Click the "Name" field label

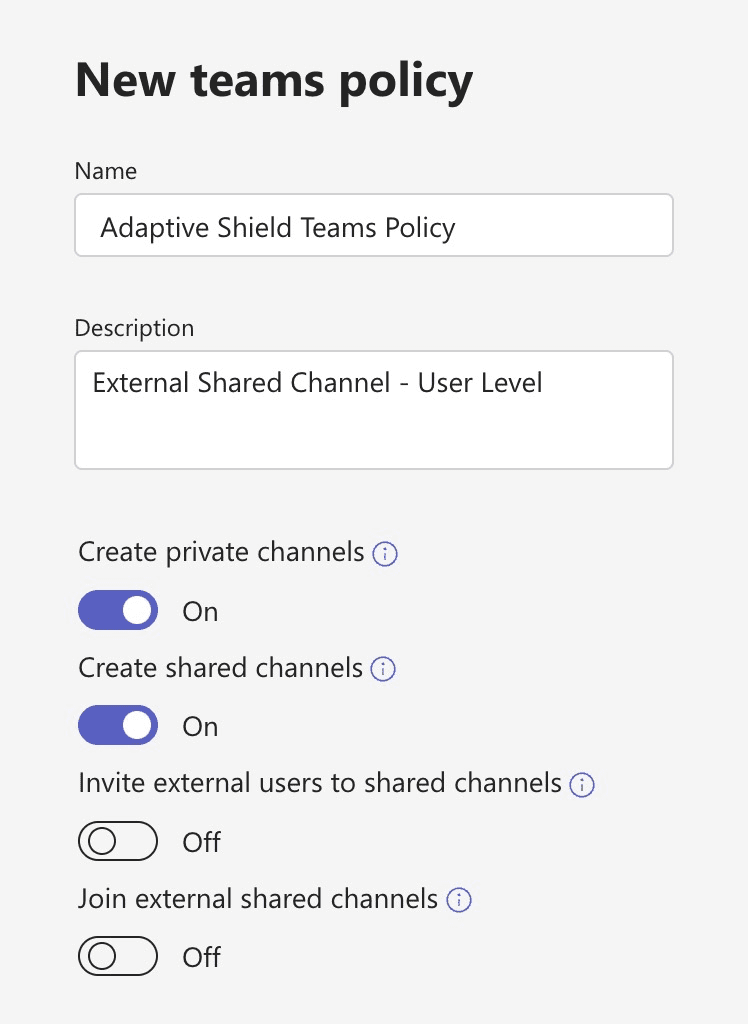tap(106, 171)
